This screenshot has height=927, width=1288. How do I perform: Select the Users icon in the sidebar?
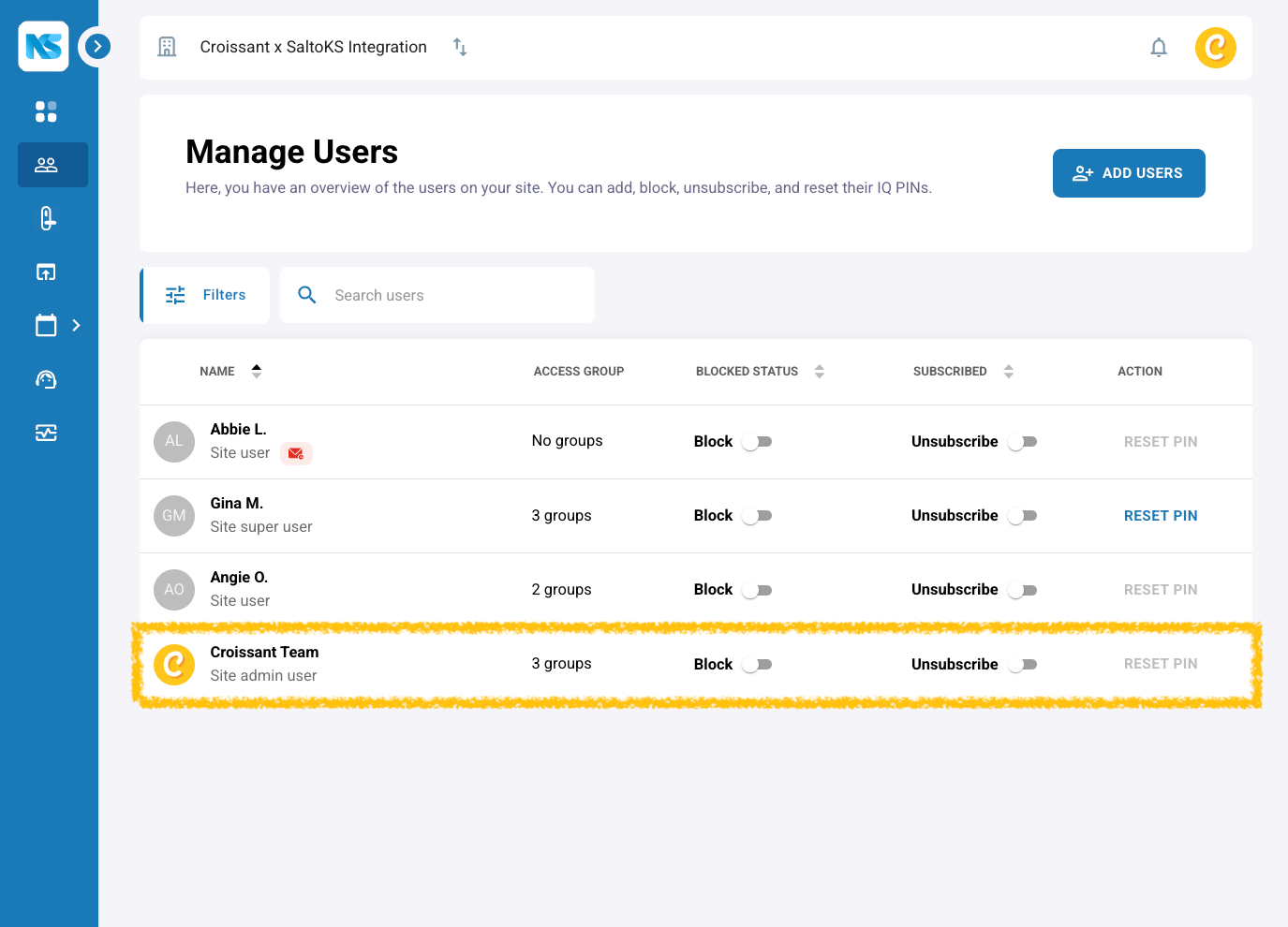45,164
